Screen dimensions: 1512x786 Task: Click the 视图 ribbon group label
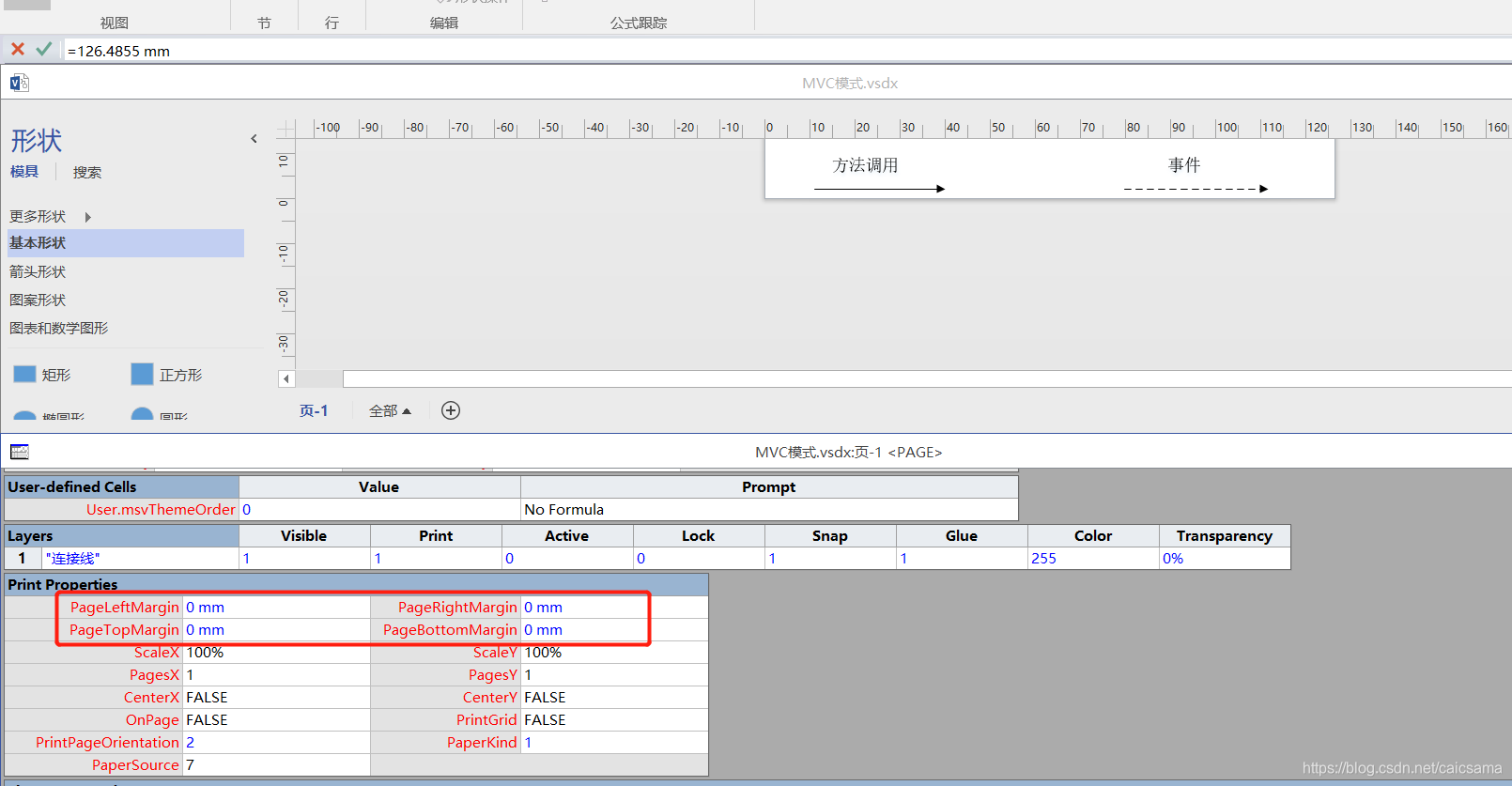click(115, 23)
